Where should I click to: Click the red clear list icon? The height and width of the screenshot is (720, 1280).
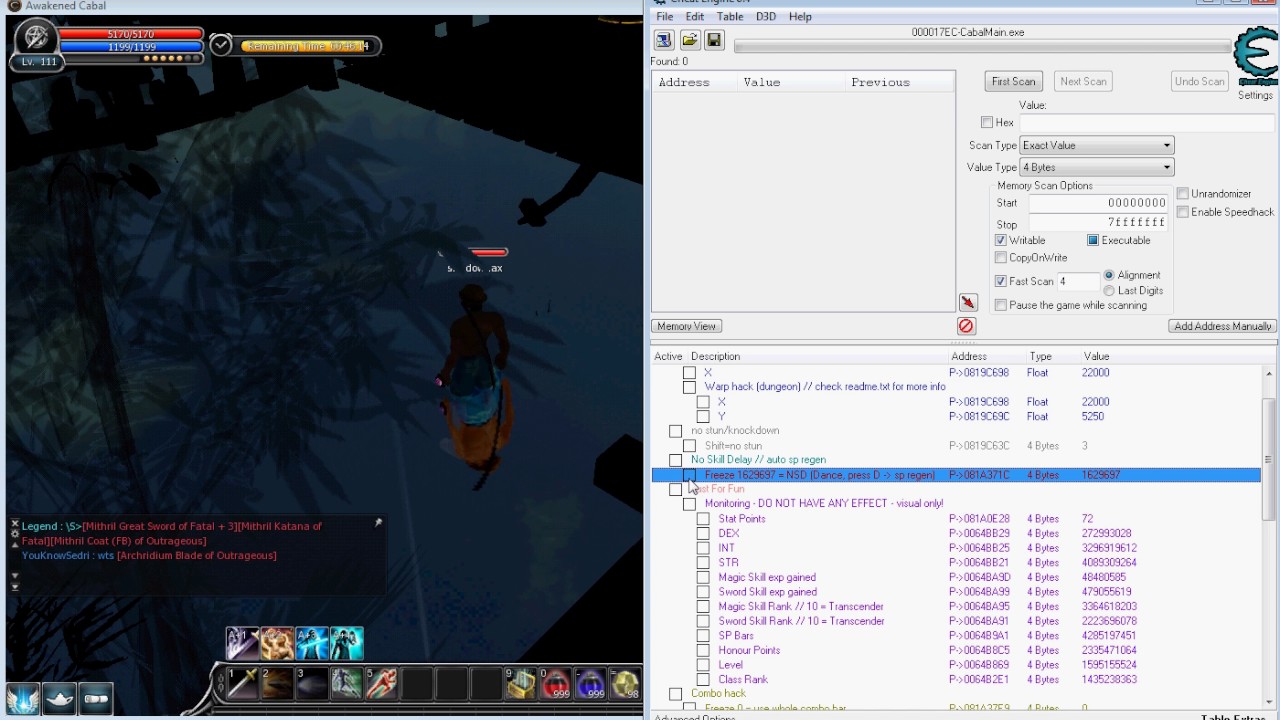pos(966,326)
